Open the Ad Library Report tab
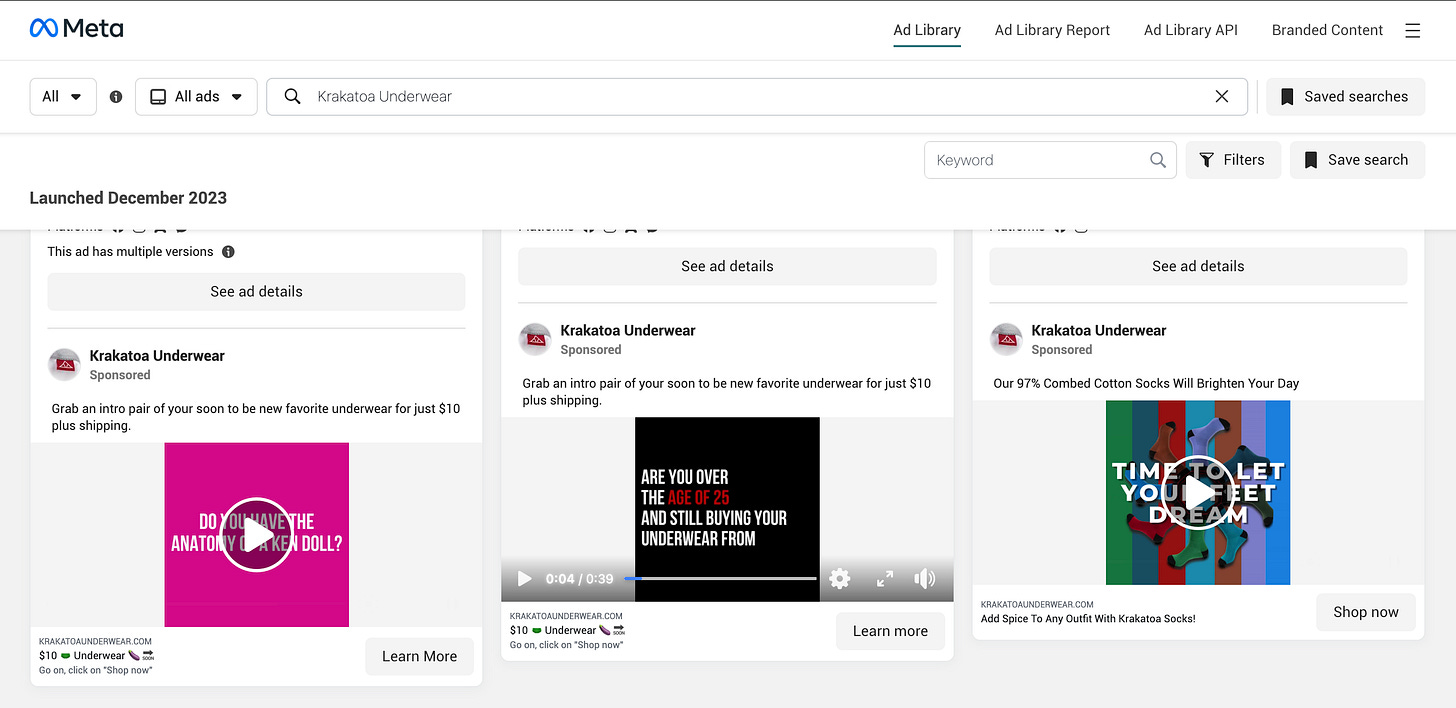This screenshot has height=708, width=1456. pyautogui.click(x=1052, y=30)
